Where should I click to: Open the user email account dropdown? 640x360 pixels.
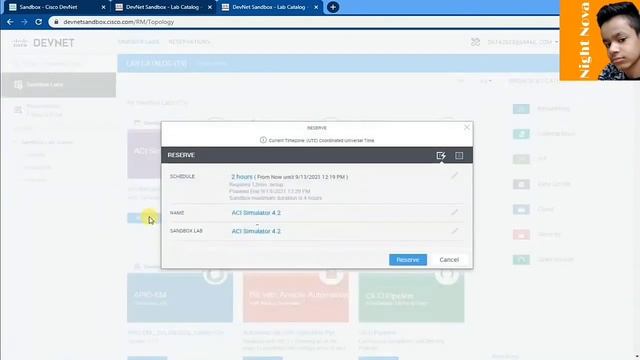[x=522, y=42]
